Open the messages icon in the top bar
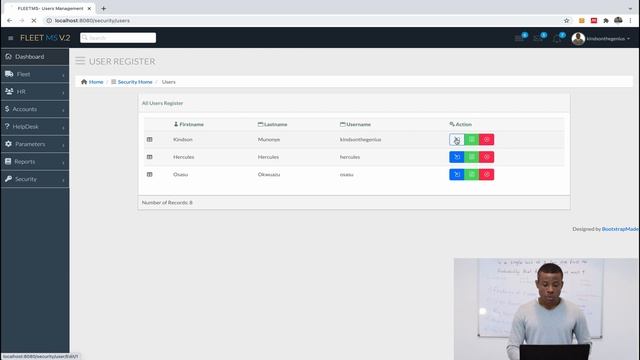This screenshot has width=640, height=360. pyautogui.click(x=519, y=38)
